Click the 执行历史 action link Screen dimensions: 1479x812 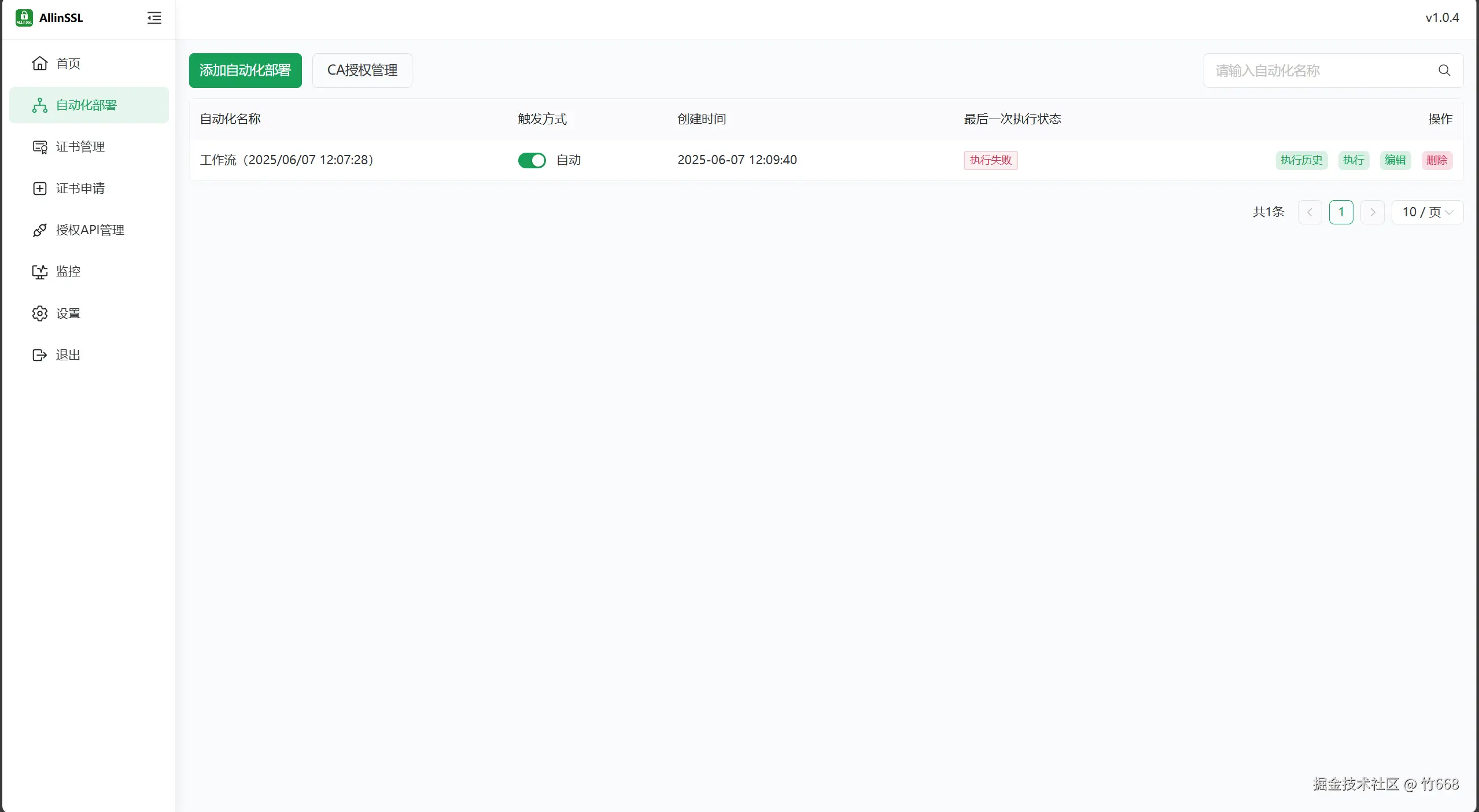pyautogui.click(x=1301, y=160)
